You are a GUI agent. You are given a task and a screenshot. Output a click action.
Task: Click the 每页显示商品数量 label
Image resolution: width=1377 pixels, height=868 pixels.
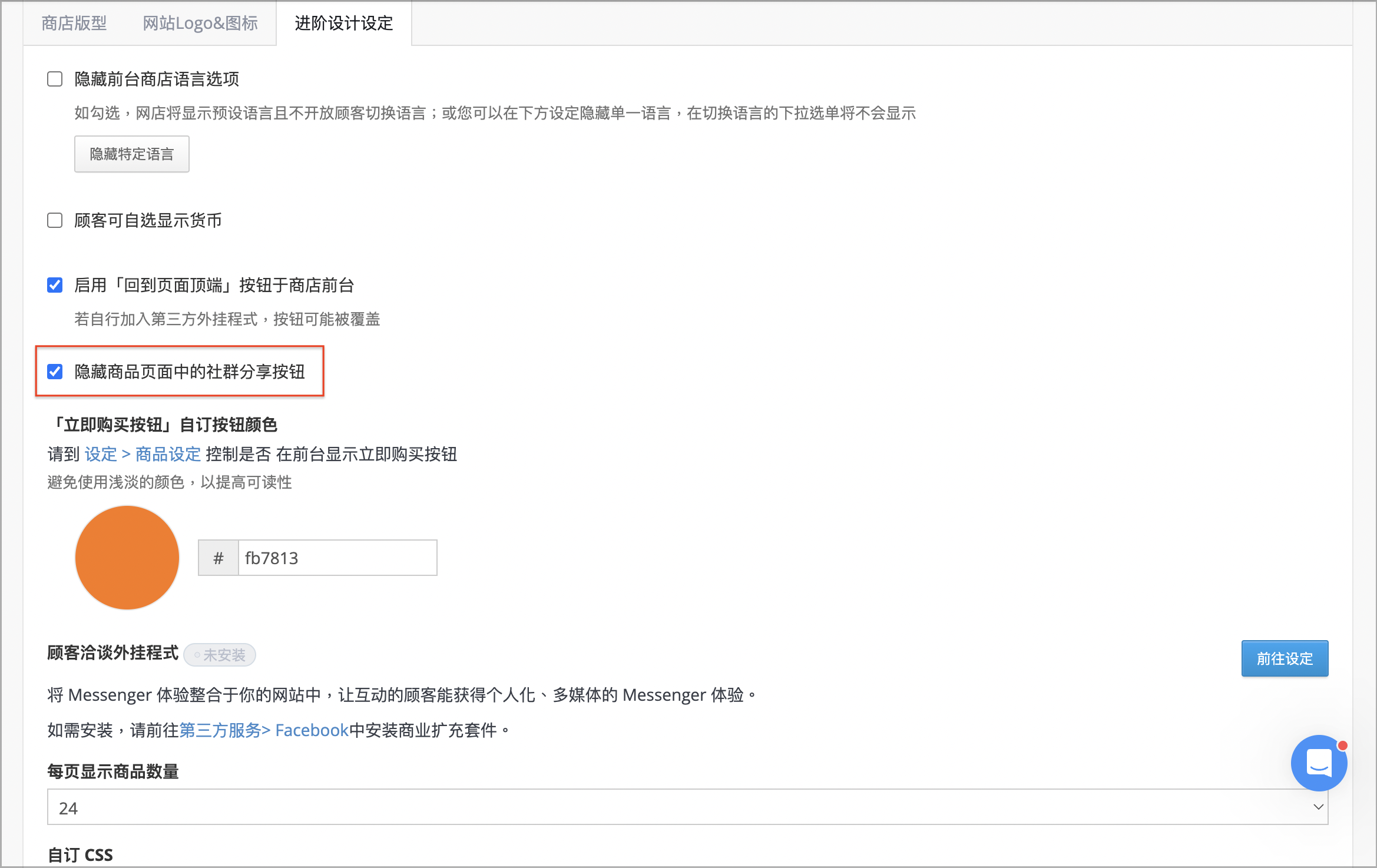(112, 771)
